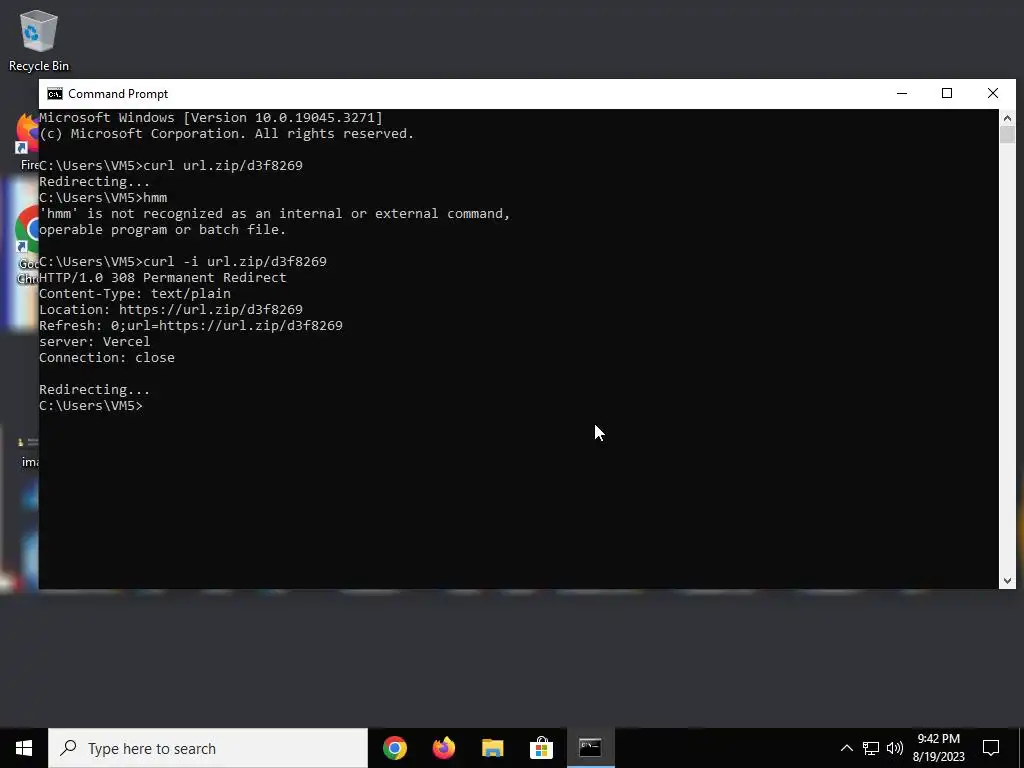
Task: Click the 'server: Vercel' line
Action: click(95, 342)
